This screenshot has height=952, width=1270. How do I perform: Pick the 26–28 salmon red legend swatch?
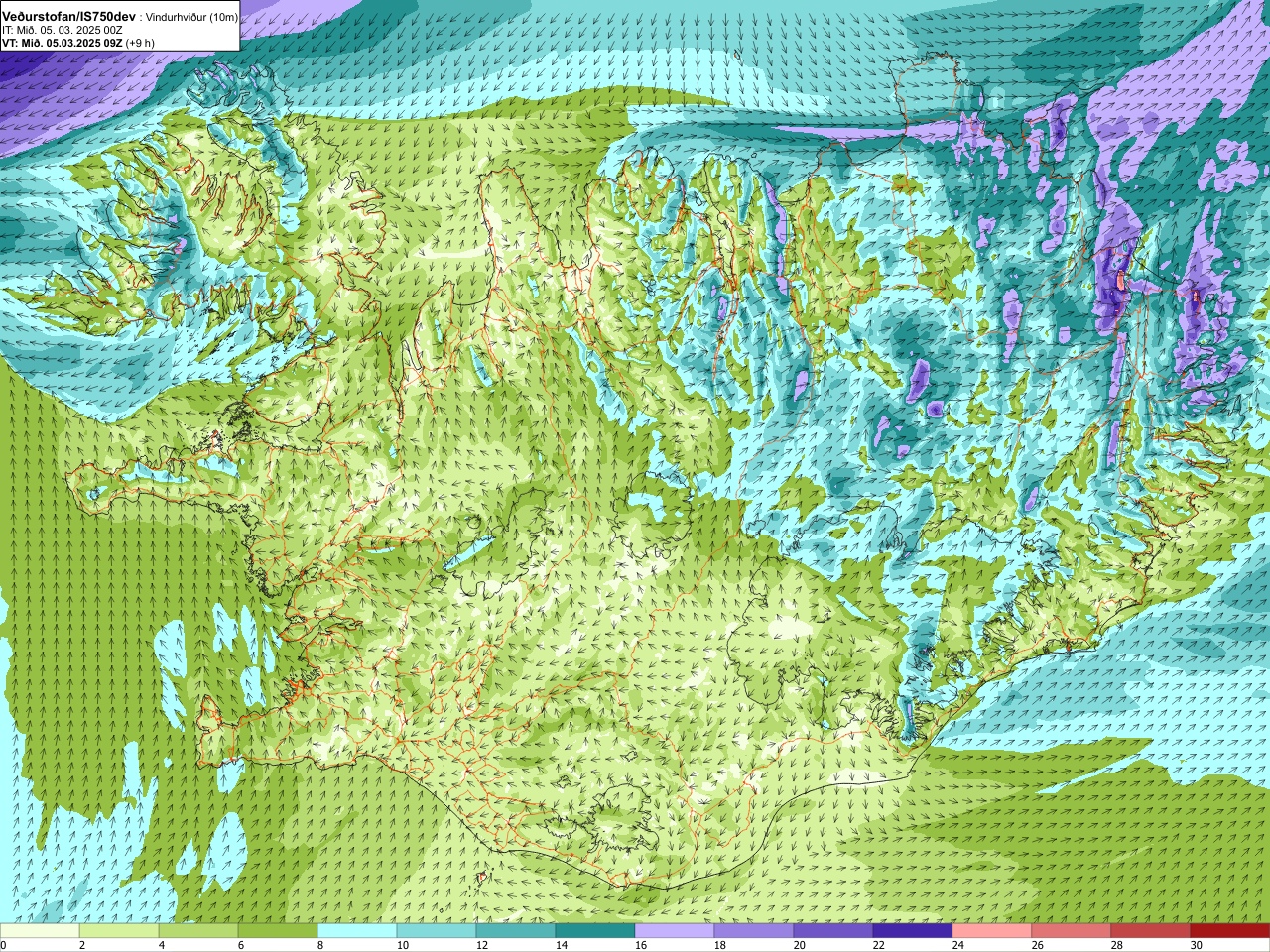tap(1072, 931)
